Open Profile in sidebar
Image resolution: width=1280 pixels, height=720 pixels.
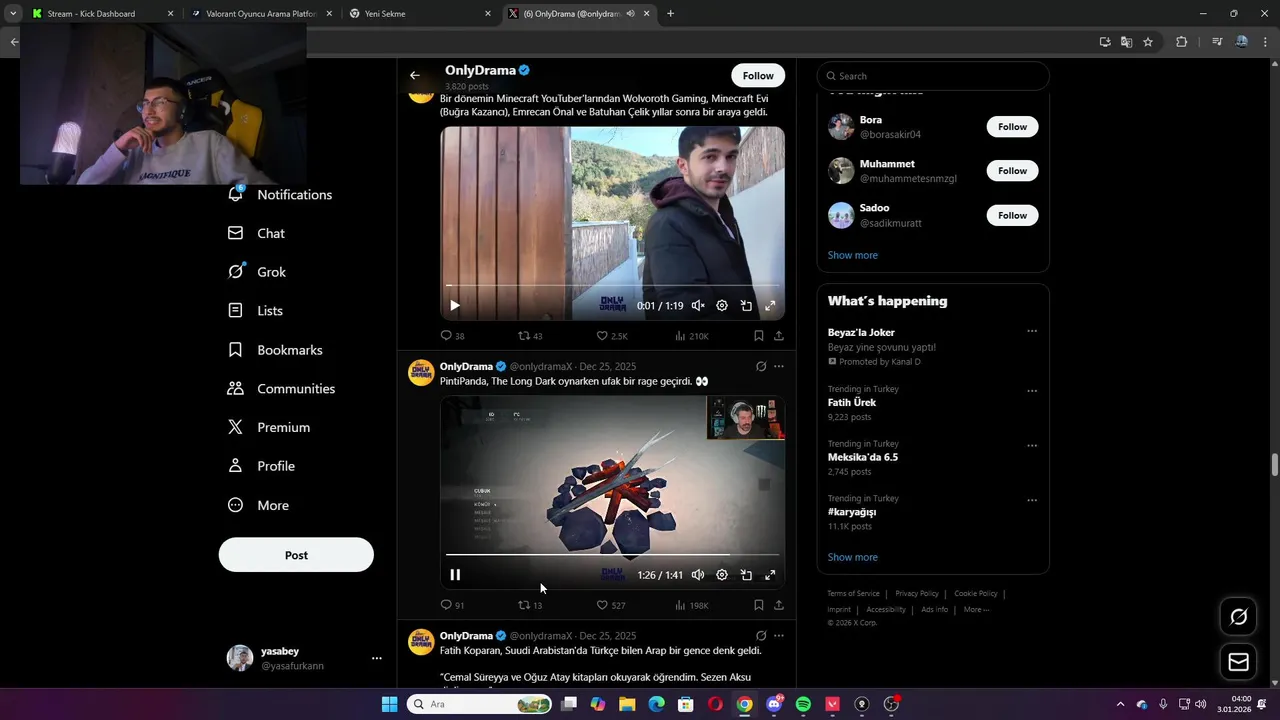[x=262, y=466]
